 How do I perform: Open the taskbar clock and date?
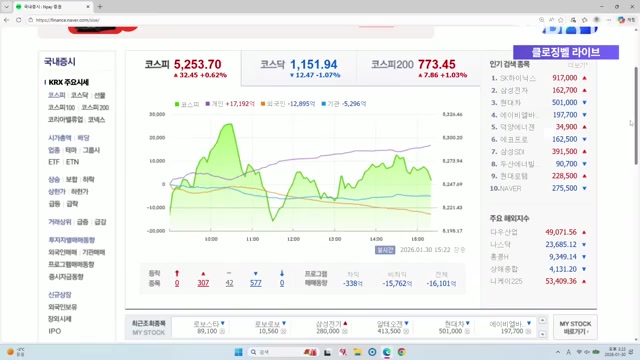614,352
